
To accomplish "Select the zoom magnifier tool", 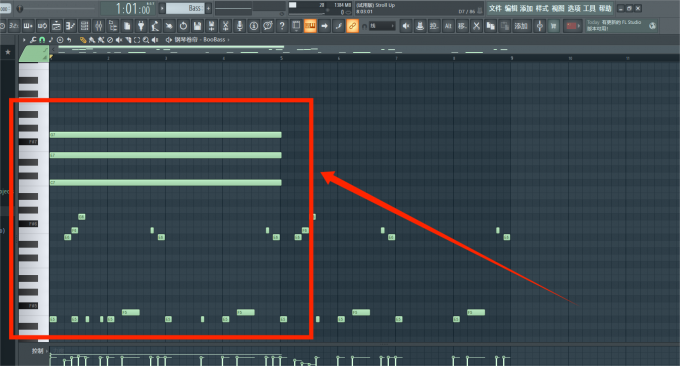I will (x=146, y=39).
